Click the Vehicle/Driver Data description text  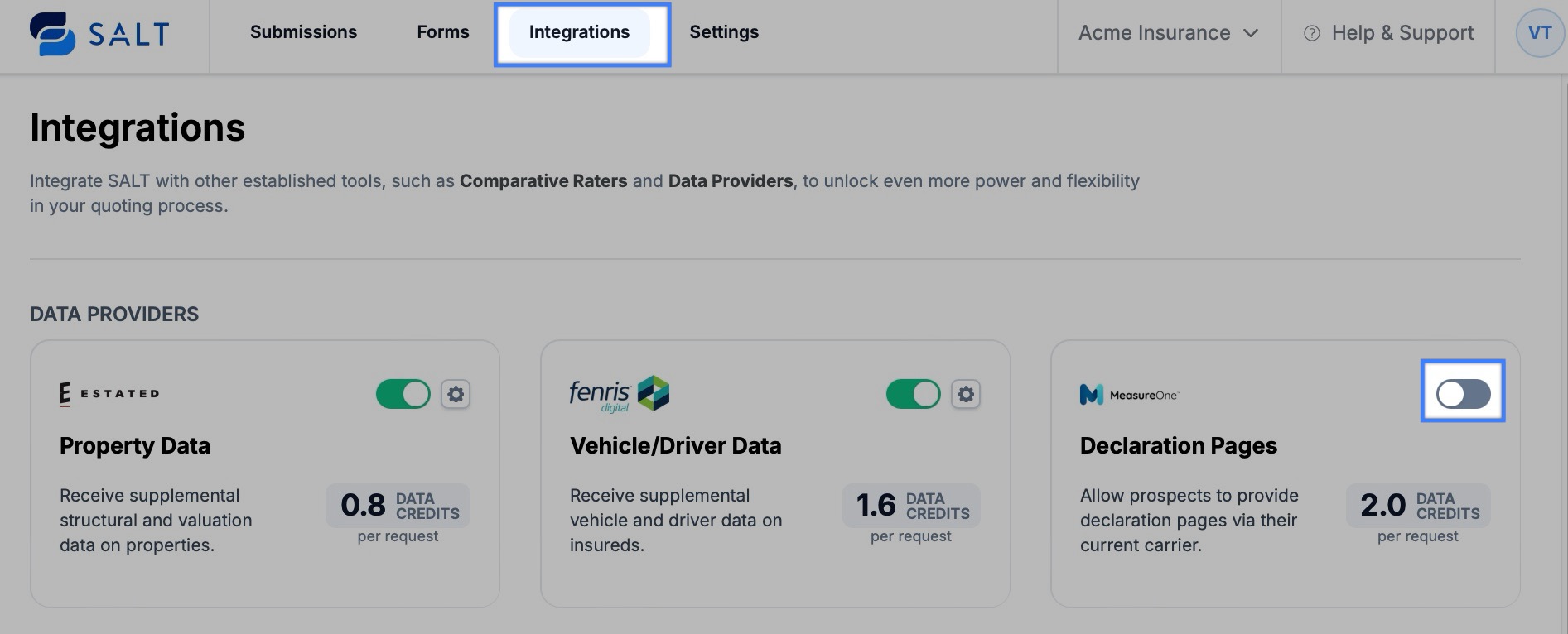pyautogui.click(x=676, y=521)
